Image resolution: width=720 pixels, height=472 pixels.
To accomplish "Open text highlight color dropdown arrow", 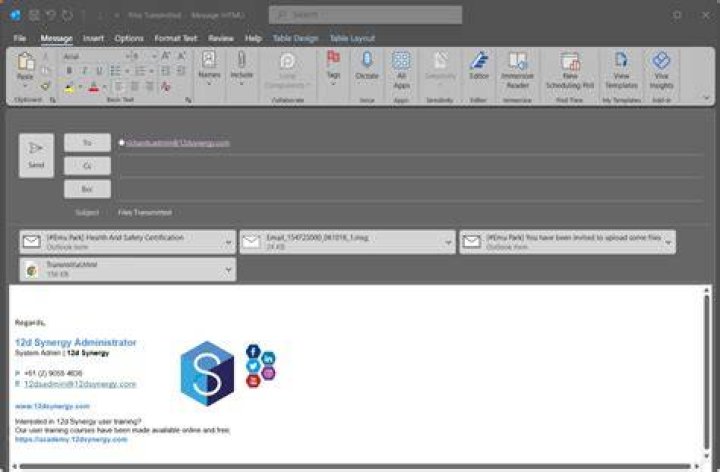I will click(x=80, y=87).
